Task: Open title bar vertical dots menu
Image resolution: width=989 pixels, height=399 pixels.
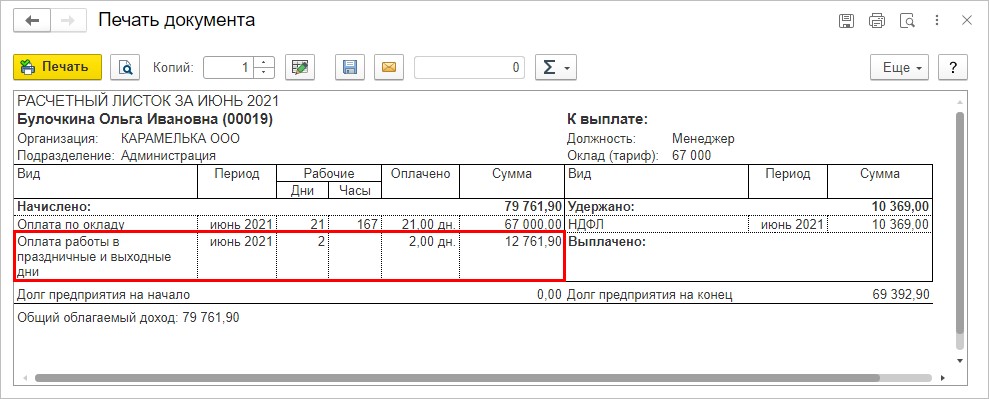Action: pyautogui.click(x=937, y=21)
